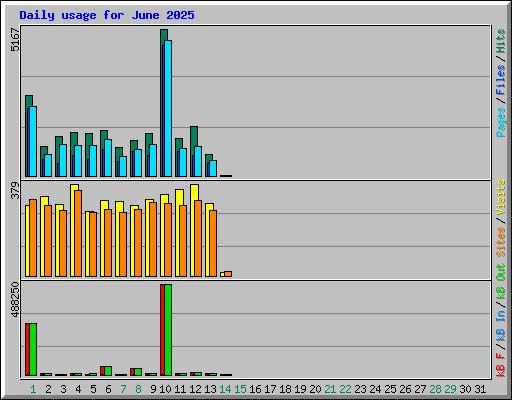Click day 10 on the x-axis
Screen dimensions: 512x400
pyautogui.click(x=165, y=389)
